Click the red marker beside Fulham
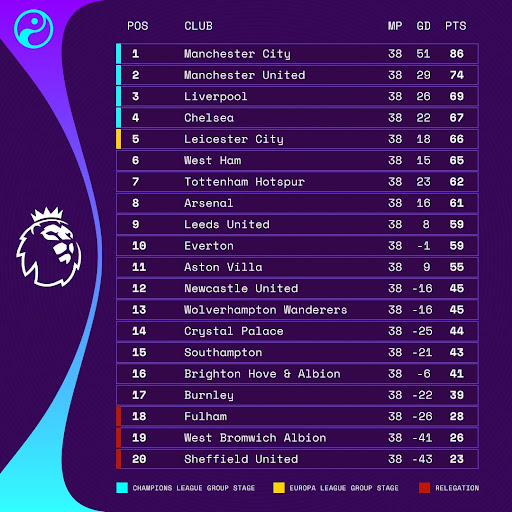Screen dimensions: 512x512 coord(118,416)
